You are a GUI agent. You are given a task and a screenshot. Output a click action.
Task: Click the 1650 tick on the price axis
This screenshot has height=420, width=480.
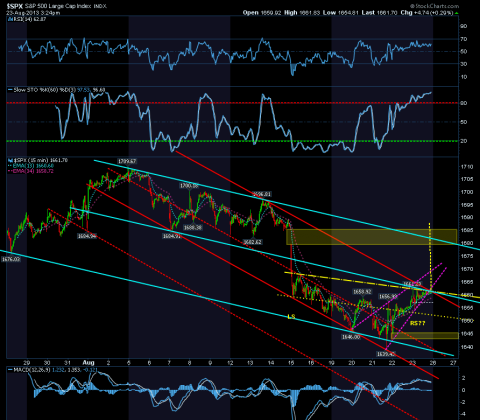[x=467, y=321]
